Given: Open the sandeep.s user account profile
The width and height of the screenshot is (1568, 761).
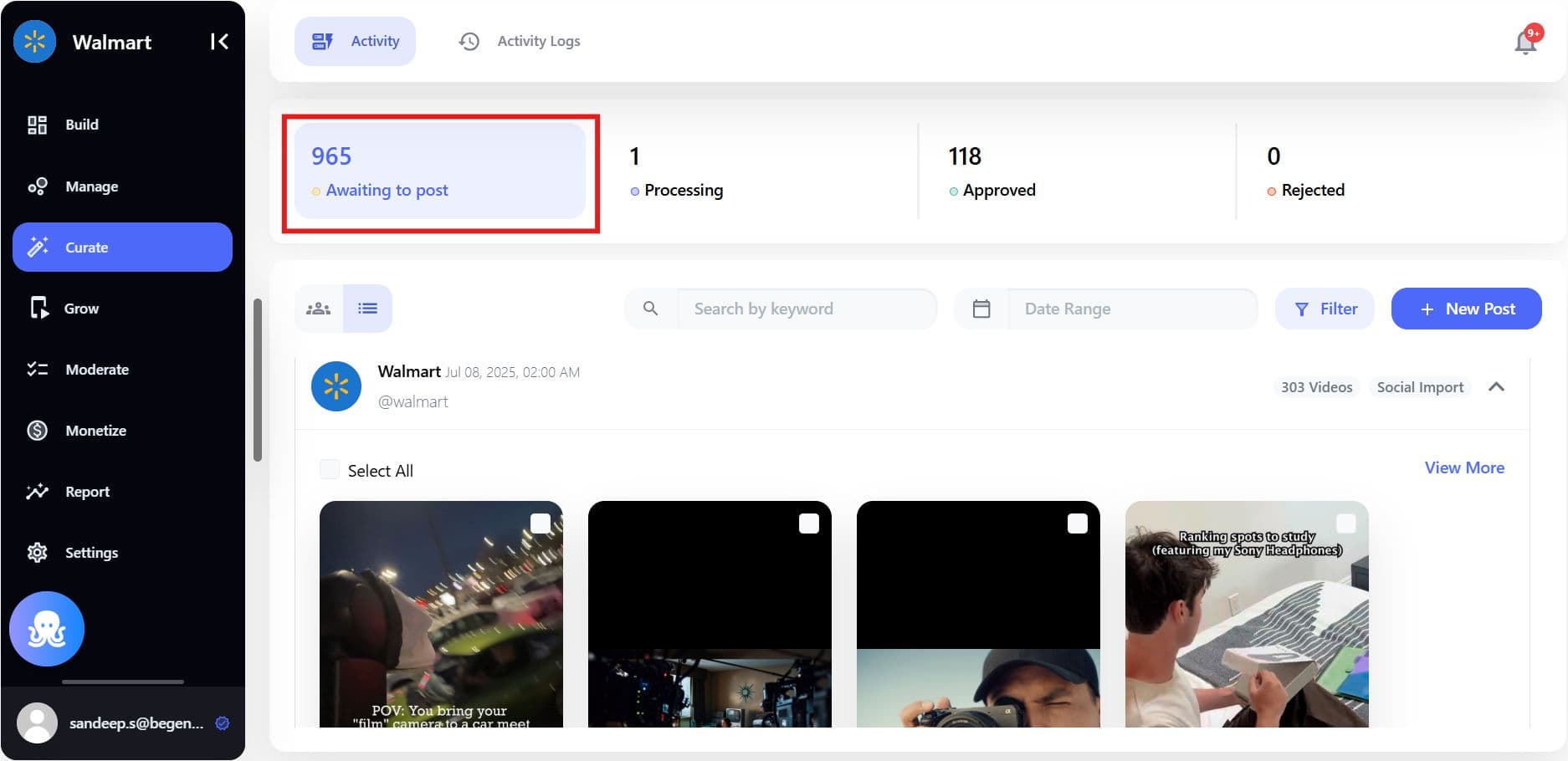Looking at the screenshot, I should (122, 723).
